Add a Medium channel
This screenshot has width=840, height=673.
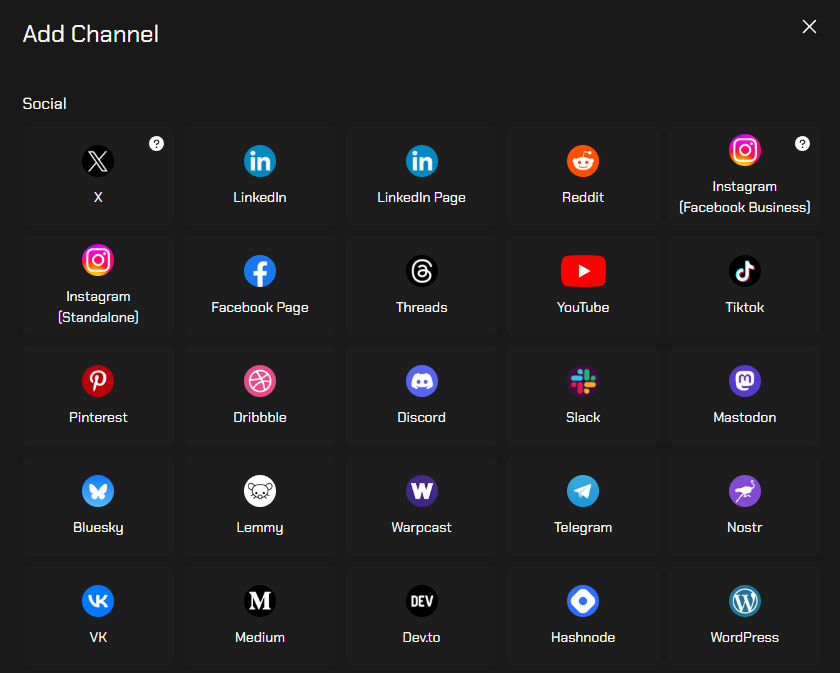(x=260, y=616)
